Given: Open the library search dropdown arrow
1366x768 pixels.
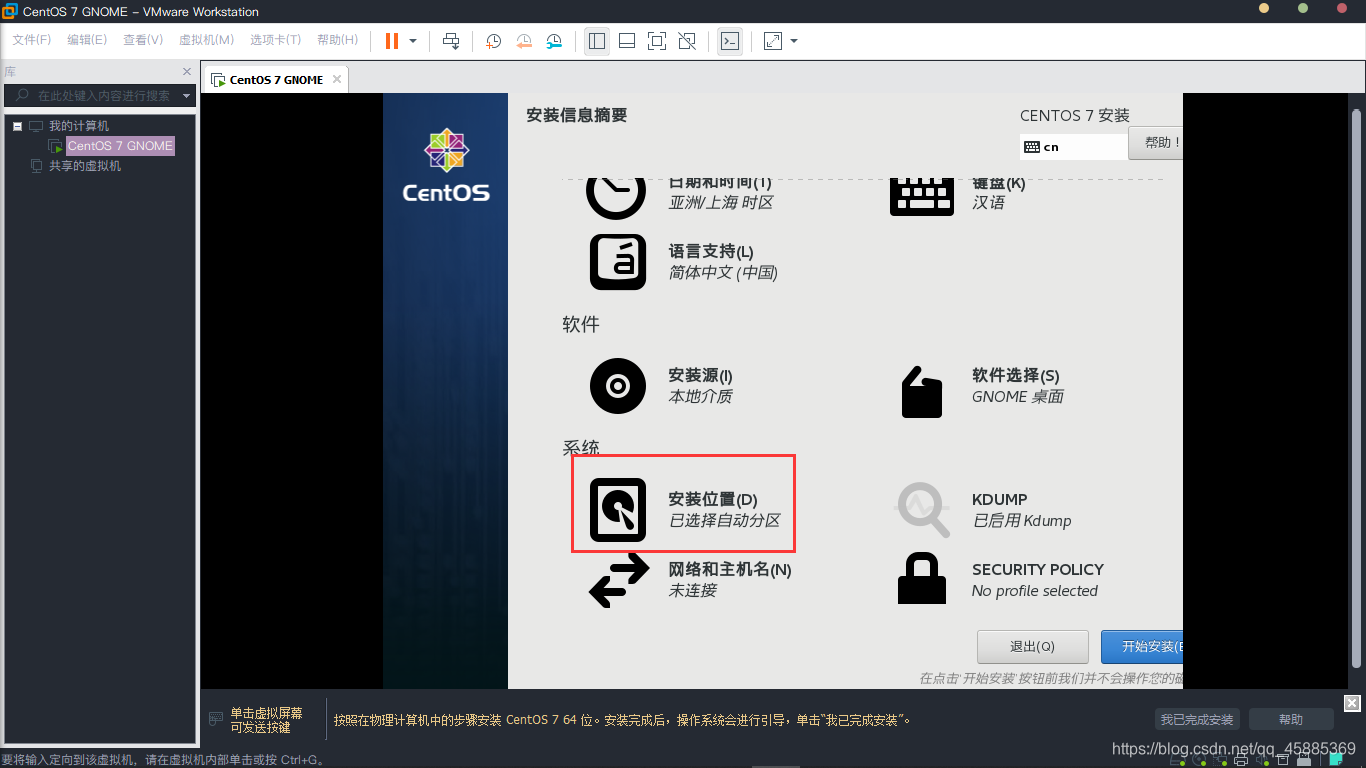Looking at the screenshot, I should point(186,96).
